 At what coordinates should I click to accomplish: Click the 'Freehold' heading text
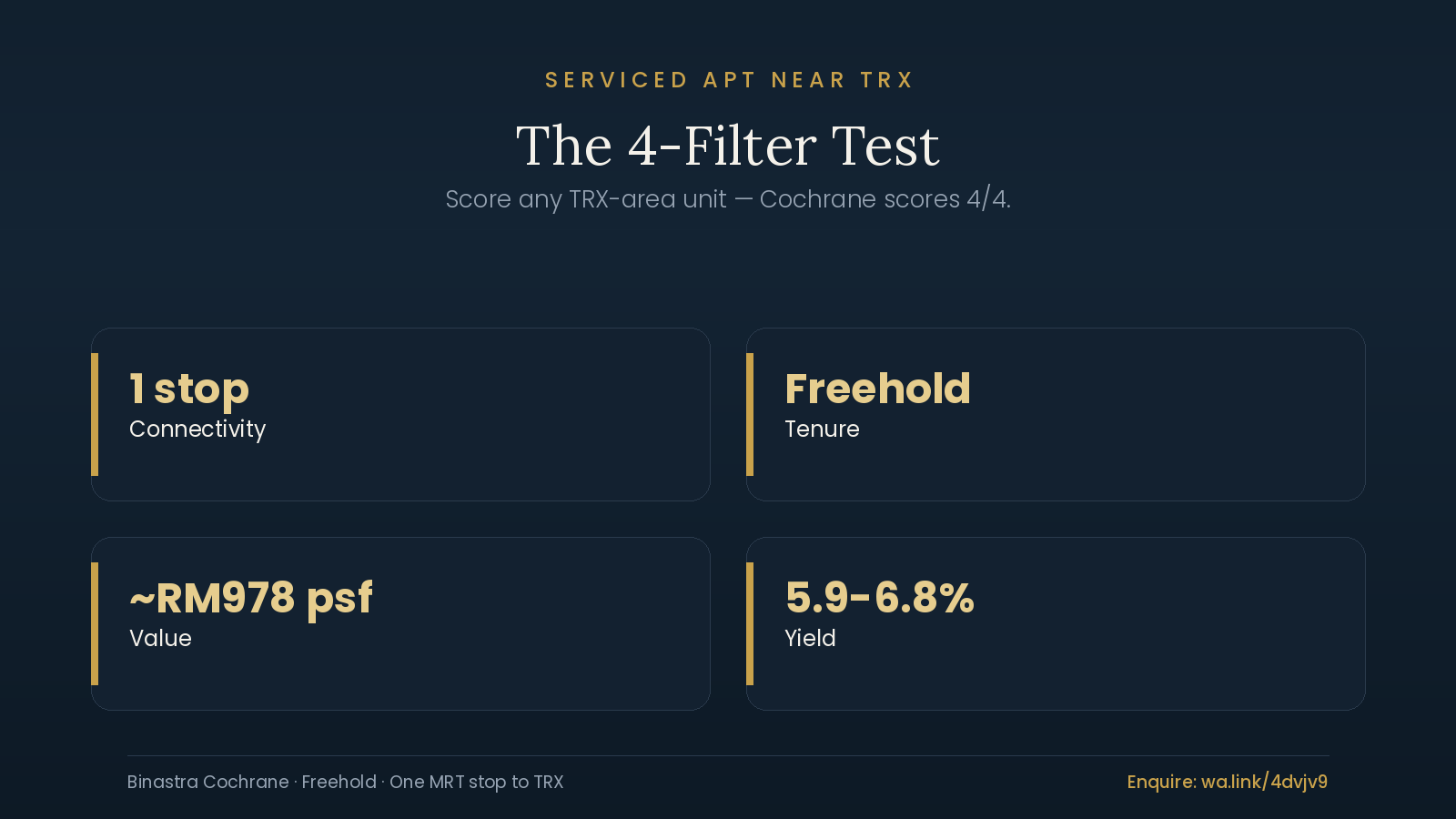point(878,389)
